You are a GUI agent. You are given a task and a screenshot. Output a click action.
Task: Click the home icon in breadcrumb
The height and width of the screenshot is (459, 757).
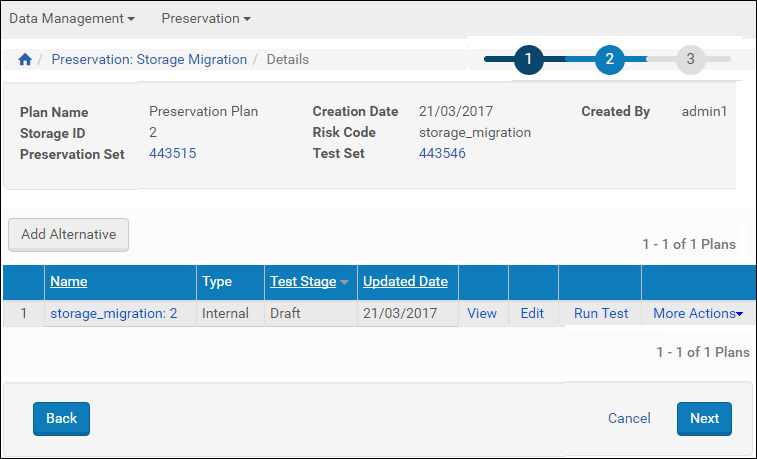[25, 60]
